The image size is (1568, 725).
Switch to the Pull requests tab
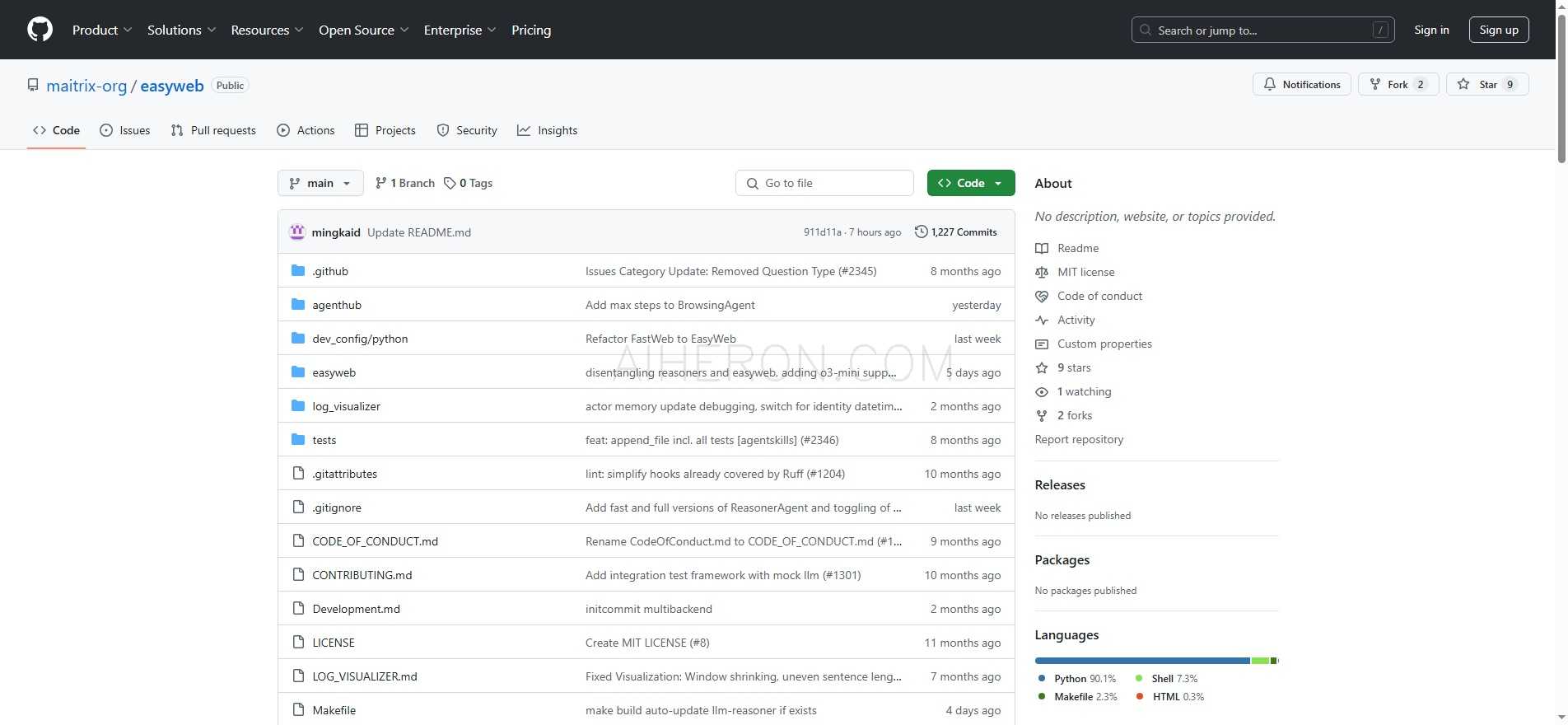[x=213, y=130]
